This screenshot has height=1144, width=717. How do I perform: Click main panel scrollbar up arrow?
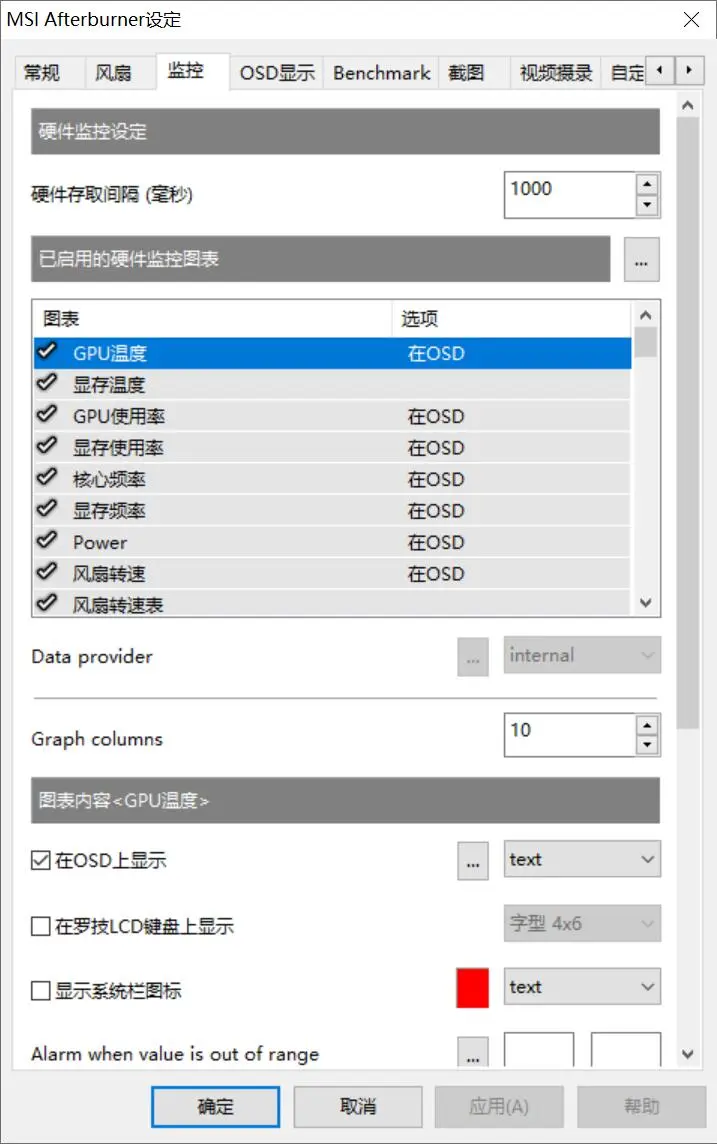tap(687, 106)
